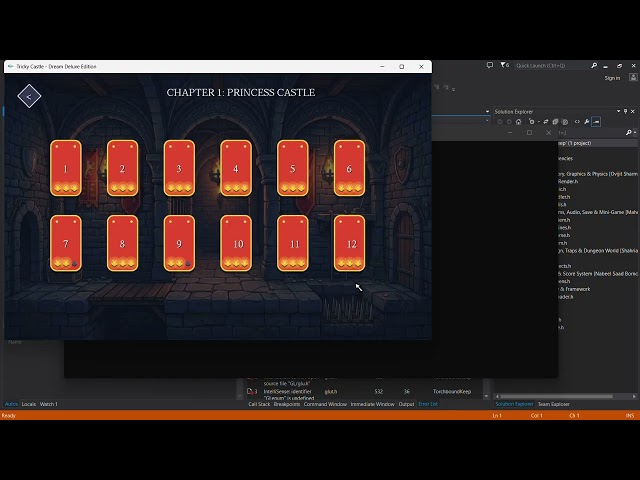Open Properties wrench icon in Solution Explorer

587,122
